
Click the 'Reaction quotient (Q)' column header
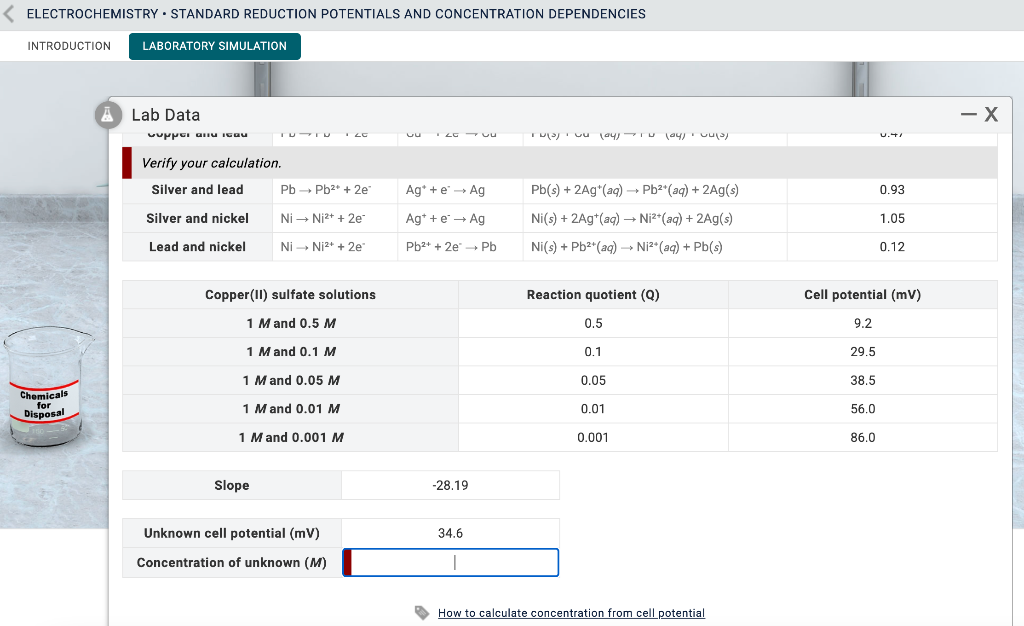coord(593,295)
